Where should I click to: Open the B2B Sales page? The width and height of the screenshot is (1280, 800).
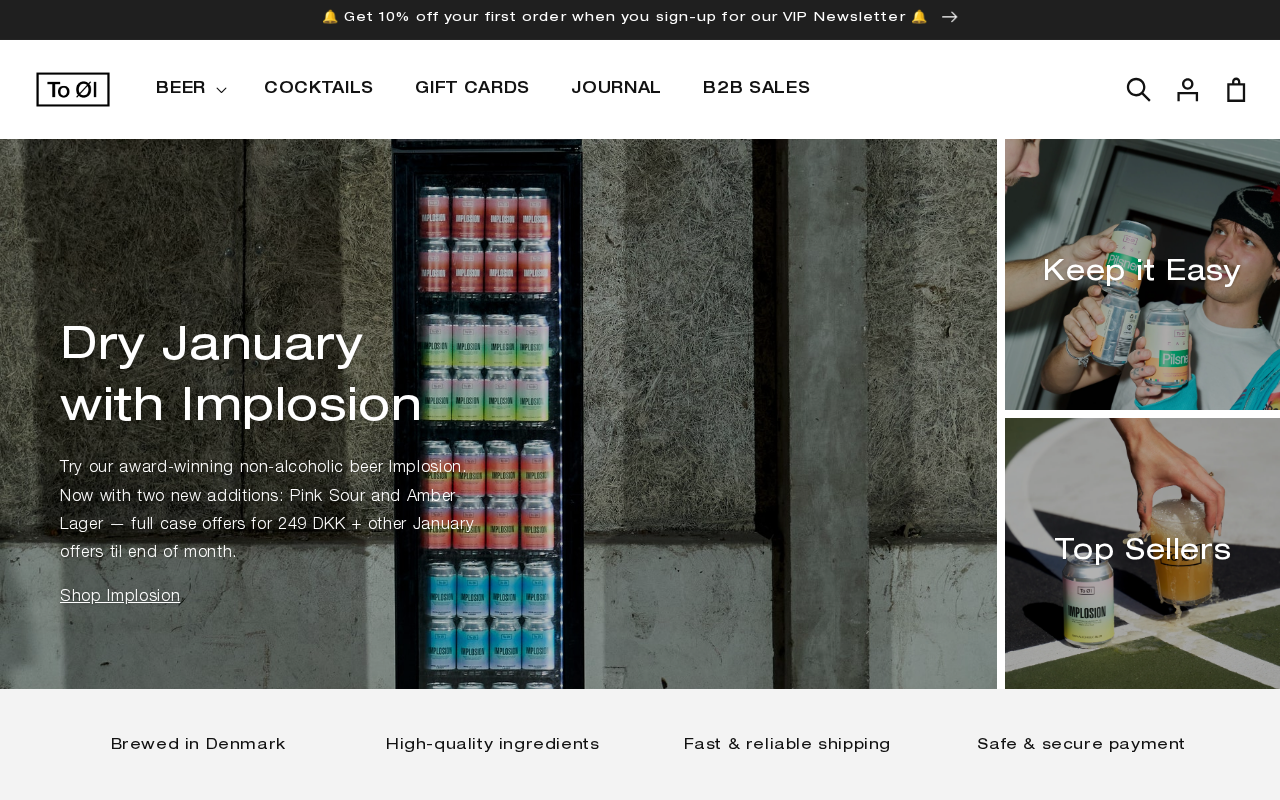coord(756,88)
